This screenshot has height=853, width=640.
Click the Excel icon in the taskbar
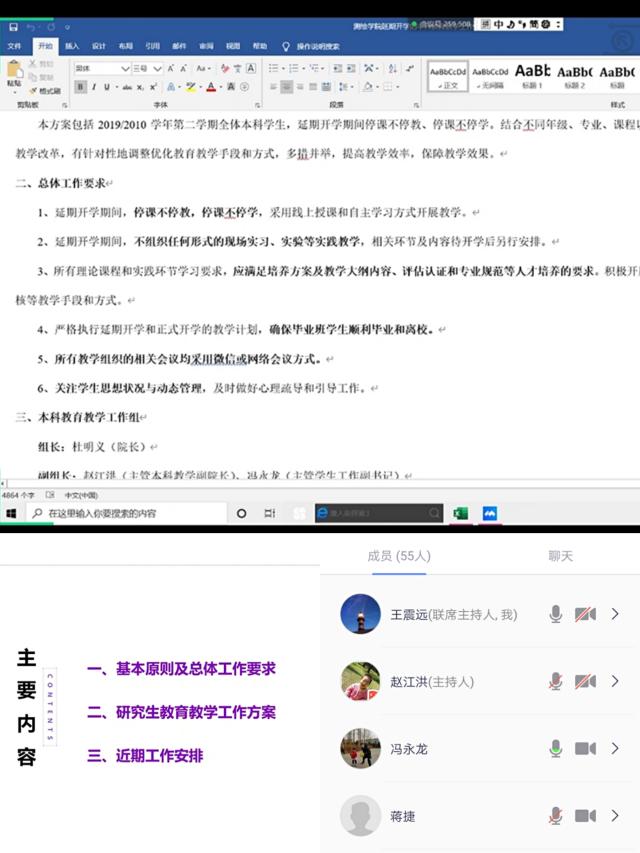[x=461, y=513]
